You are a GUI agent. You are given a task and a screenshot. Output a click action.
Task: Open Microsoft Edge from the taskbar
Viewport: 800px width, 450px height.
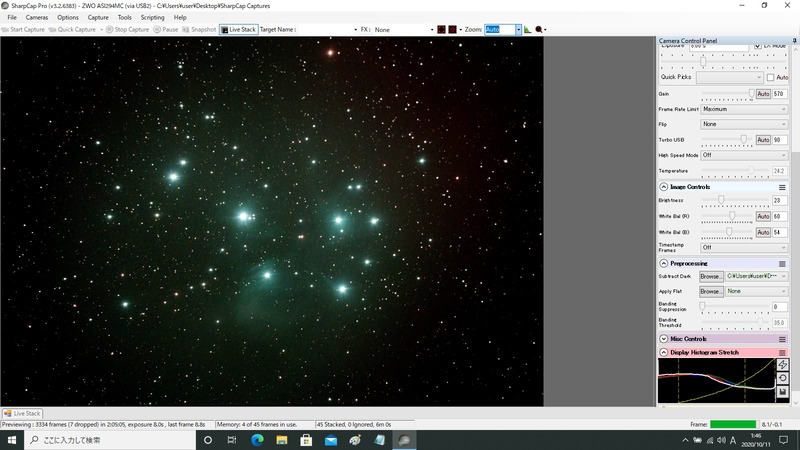click(x=257, y=440)
